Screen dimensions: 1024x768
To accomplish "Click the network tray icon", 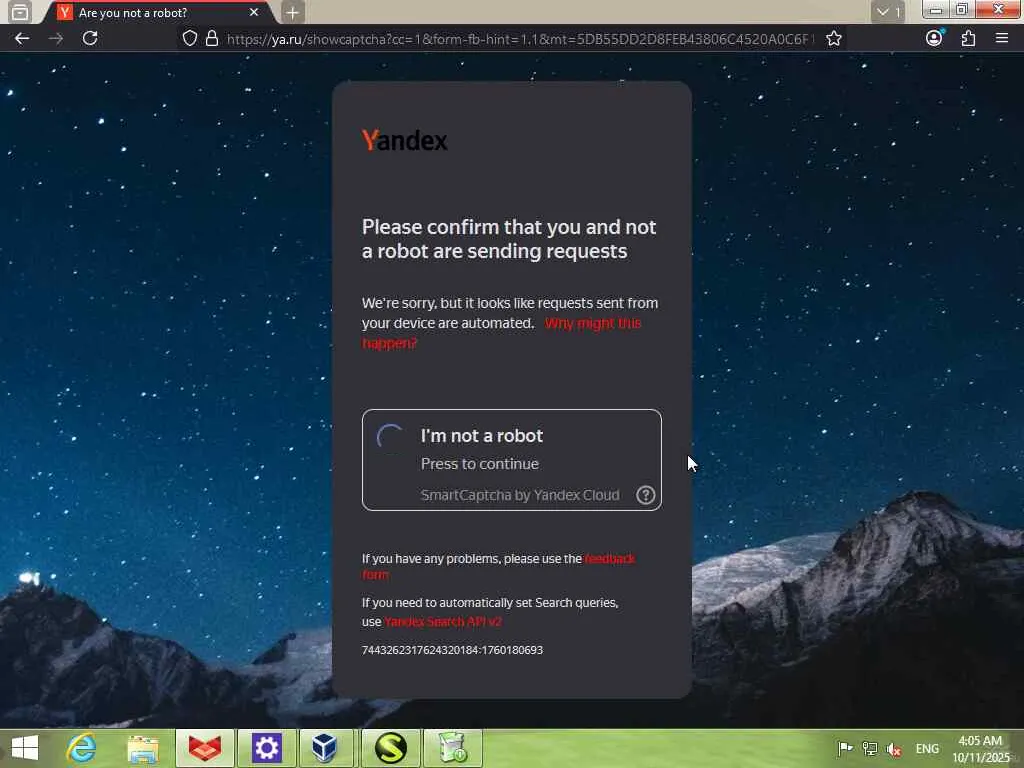I will coord(870,748).
